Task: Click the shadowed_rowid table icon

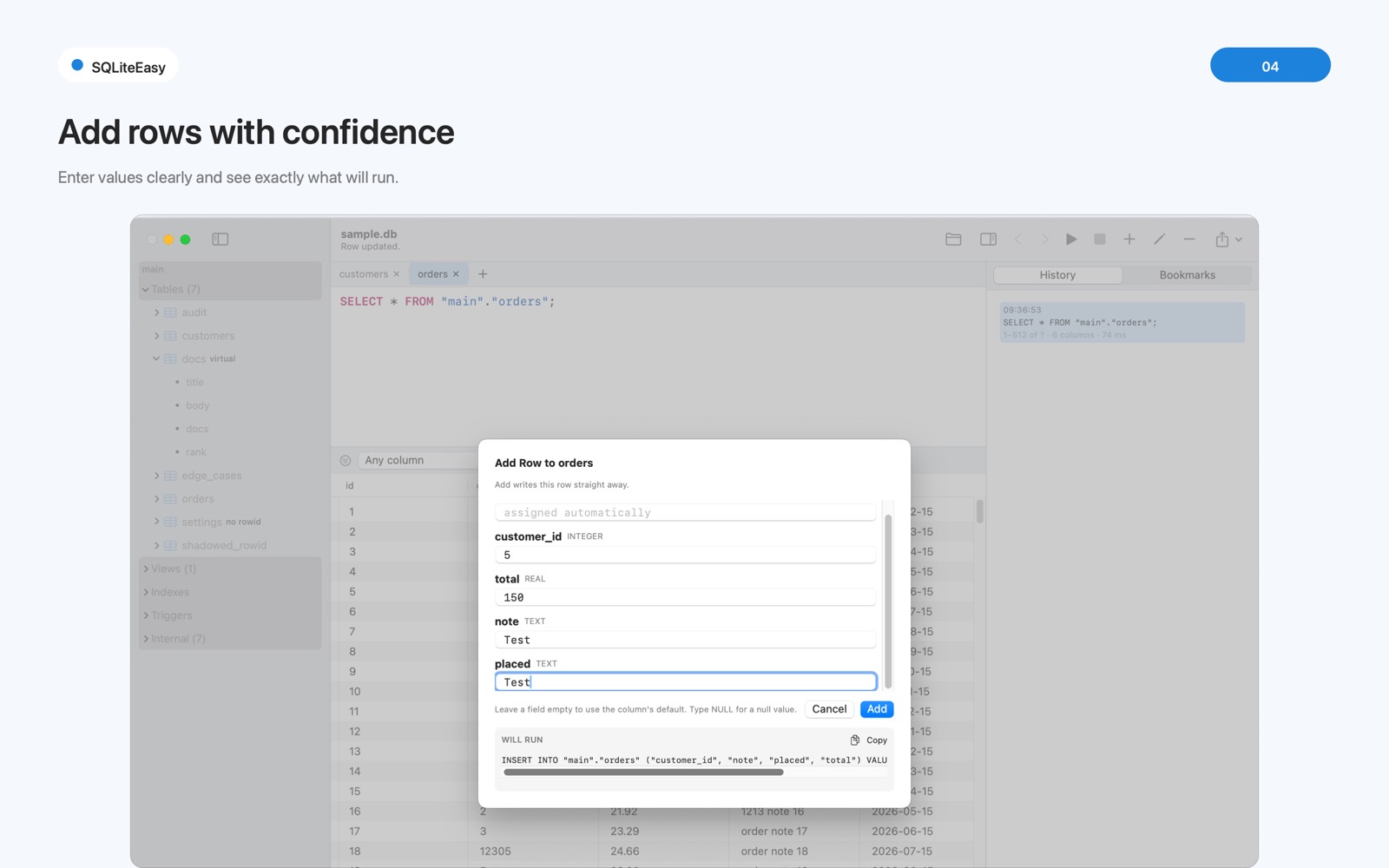Action: 171,546
